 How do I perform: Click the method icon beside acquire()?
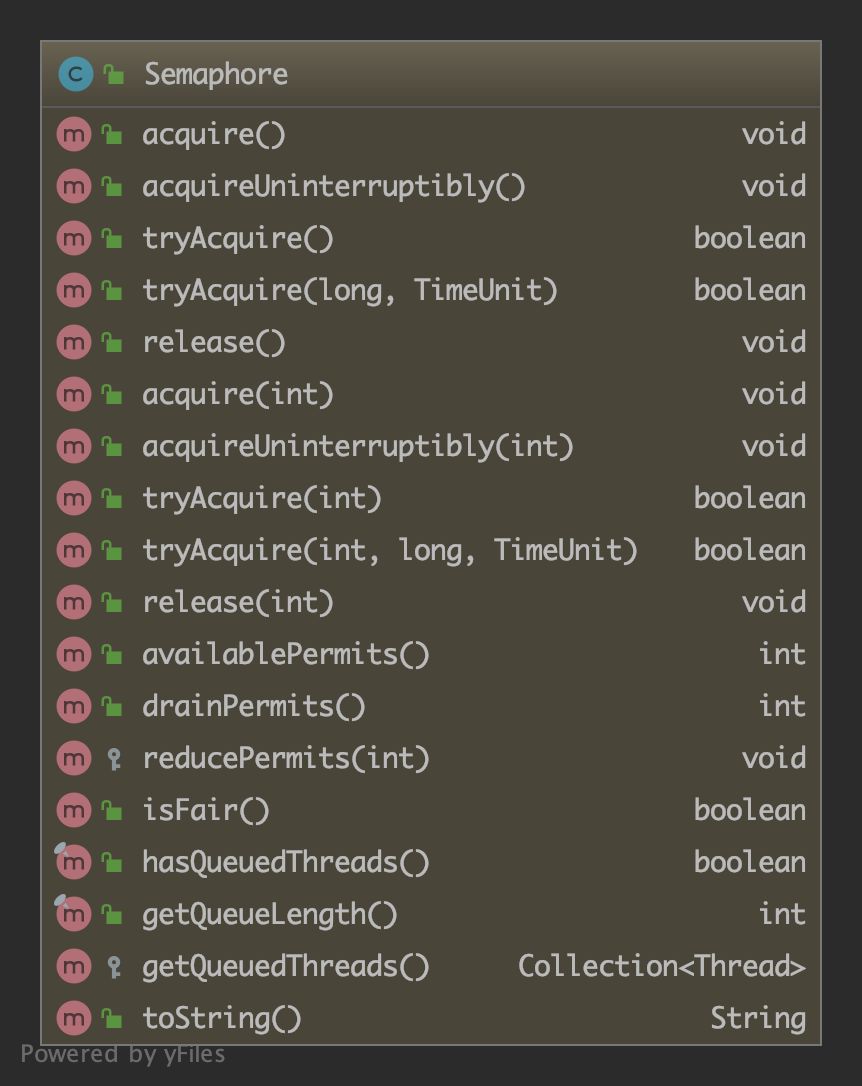coord(73,134)
